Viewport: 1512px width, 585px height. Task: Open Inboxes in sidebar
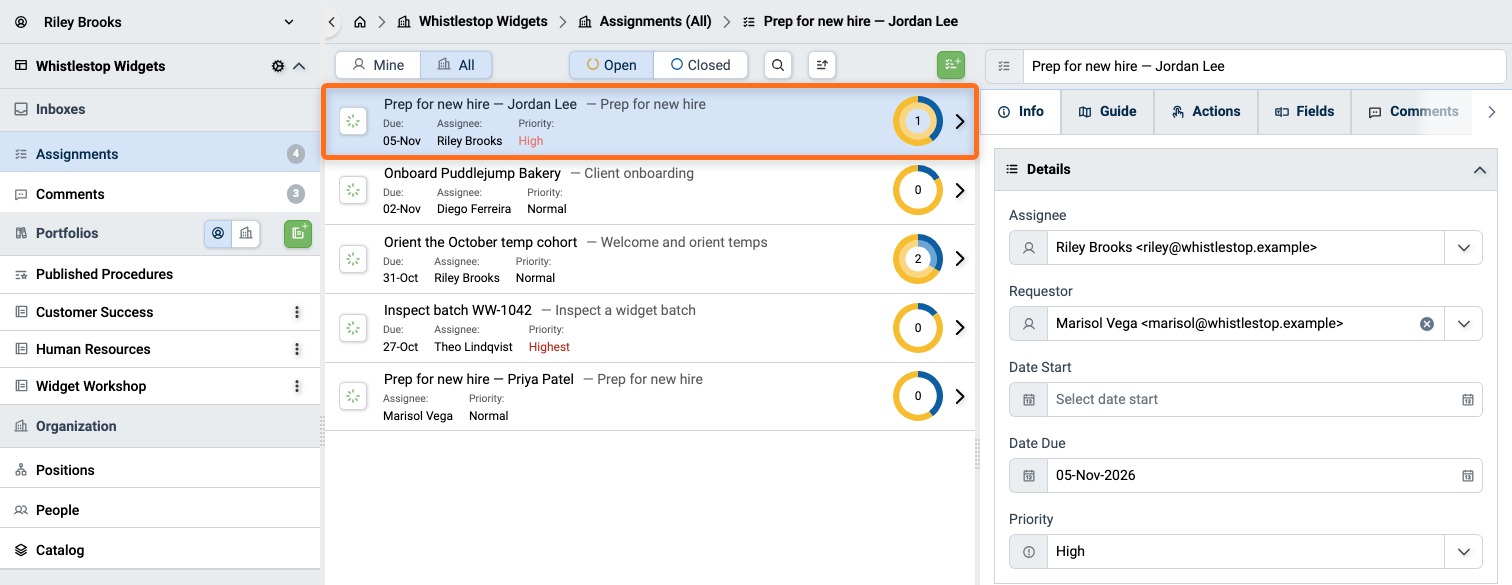[160, 109]
